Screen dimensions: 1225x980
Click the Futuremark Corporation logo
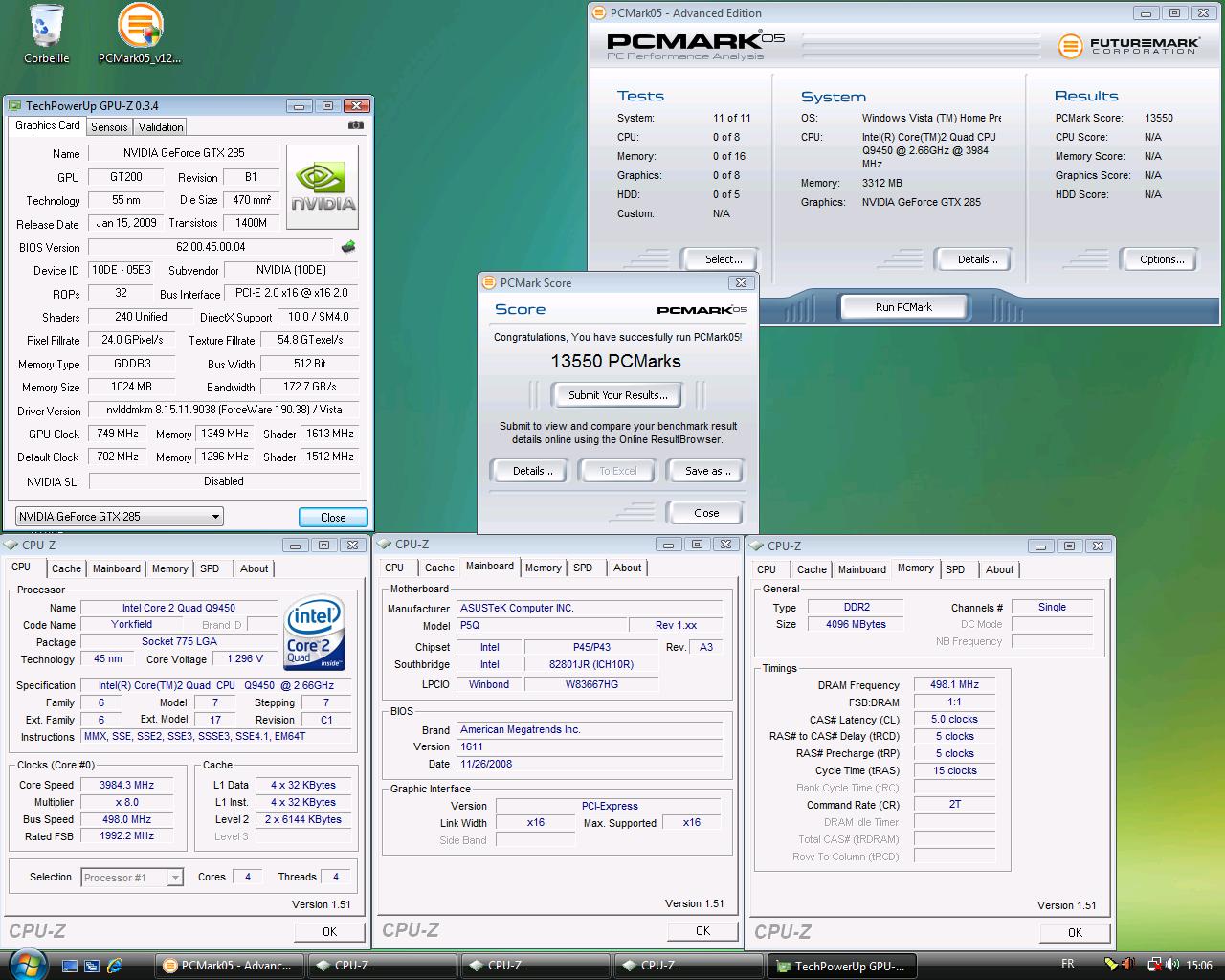tap(1127, 45)
